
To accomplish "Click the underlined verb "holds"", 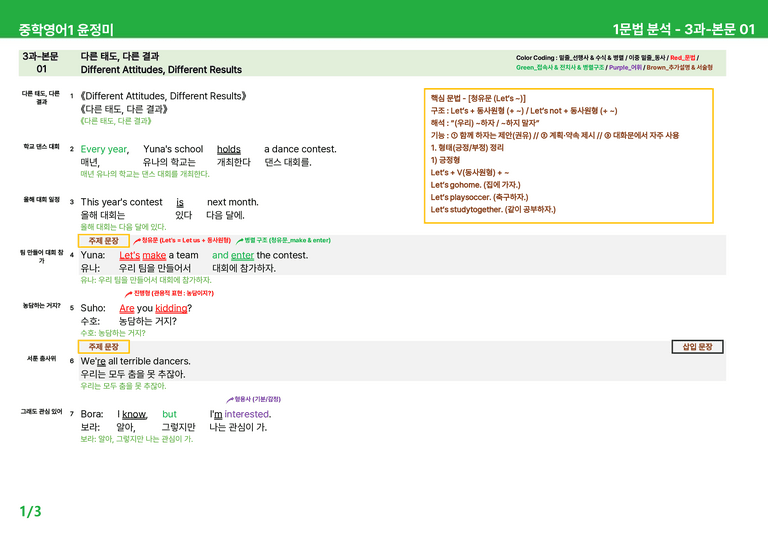I will point(229,149).
